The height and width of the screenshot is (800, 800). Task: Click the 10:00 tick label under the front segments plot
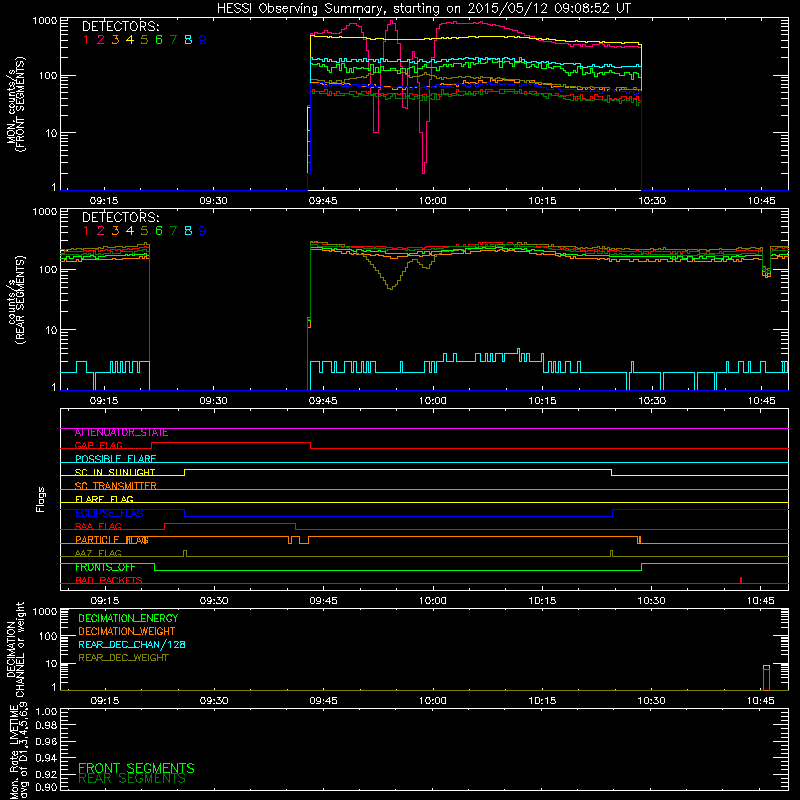pos(432,201)
